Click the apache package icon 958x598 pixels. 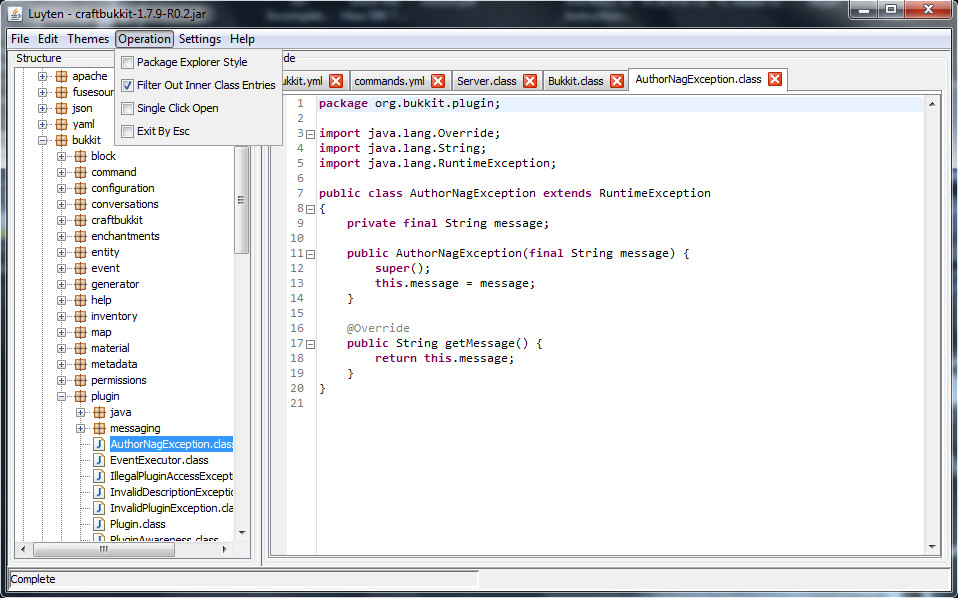click(61, 76)
